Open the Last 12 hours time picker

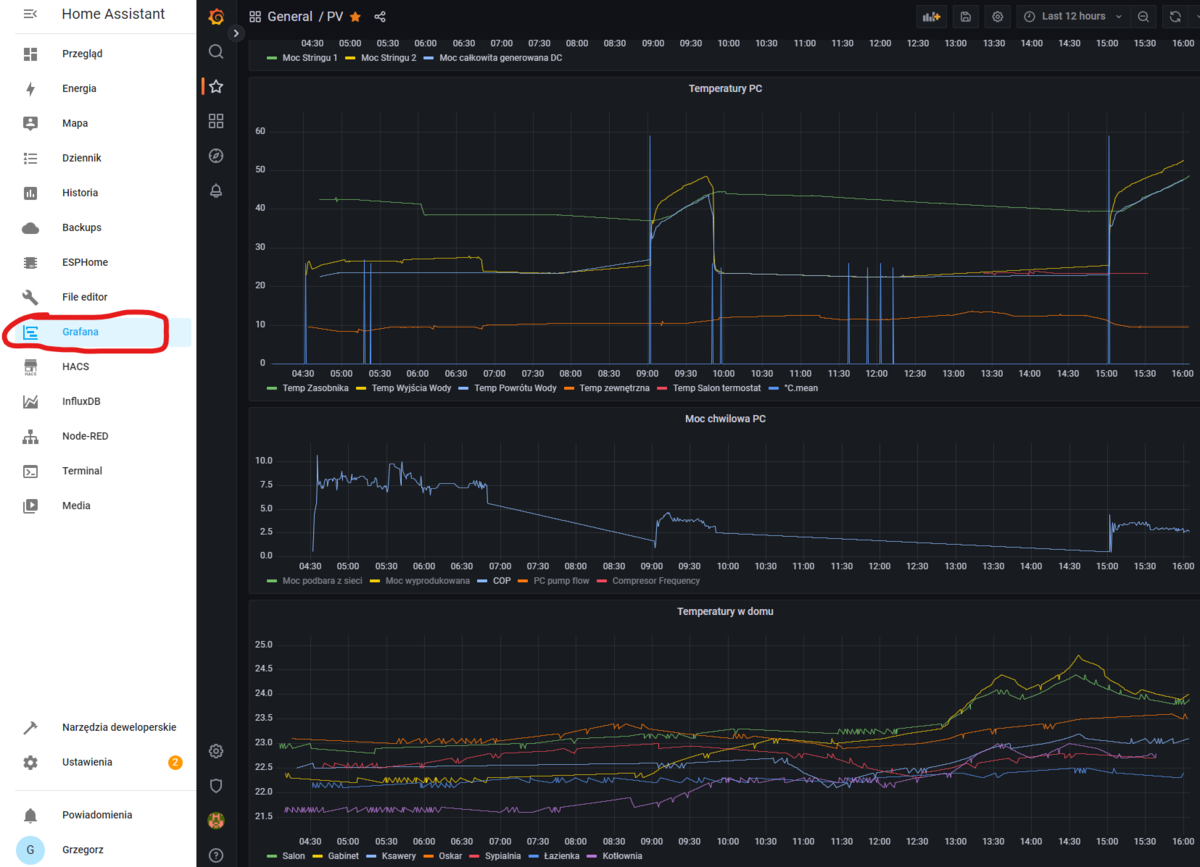[1073, 16]
